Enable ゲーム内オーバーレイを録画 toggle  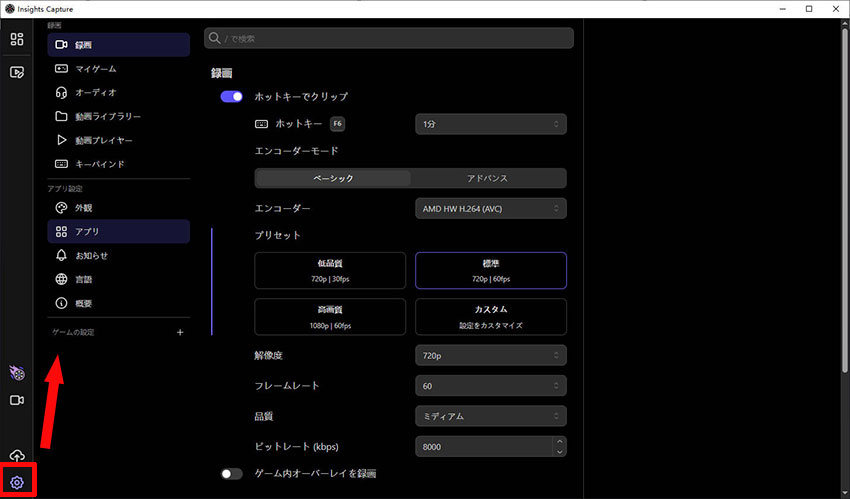(x=232, y=473)
